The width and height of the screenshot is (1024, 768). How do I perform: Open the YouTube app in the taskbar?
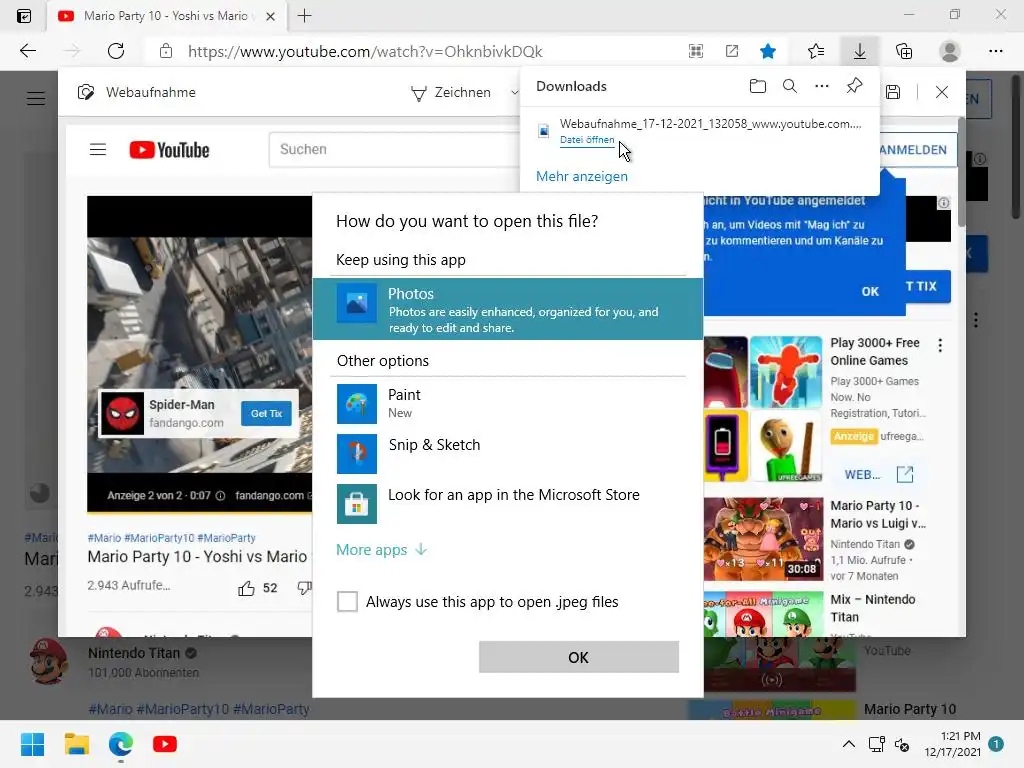(165, 744)
